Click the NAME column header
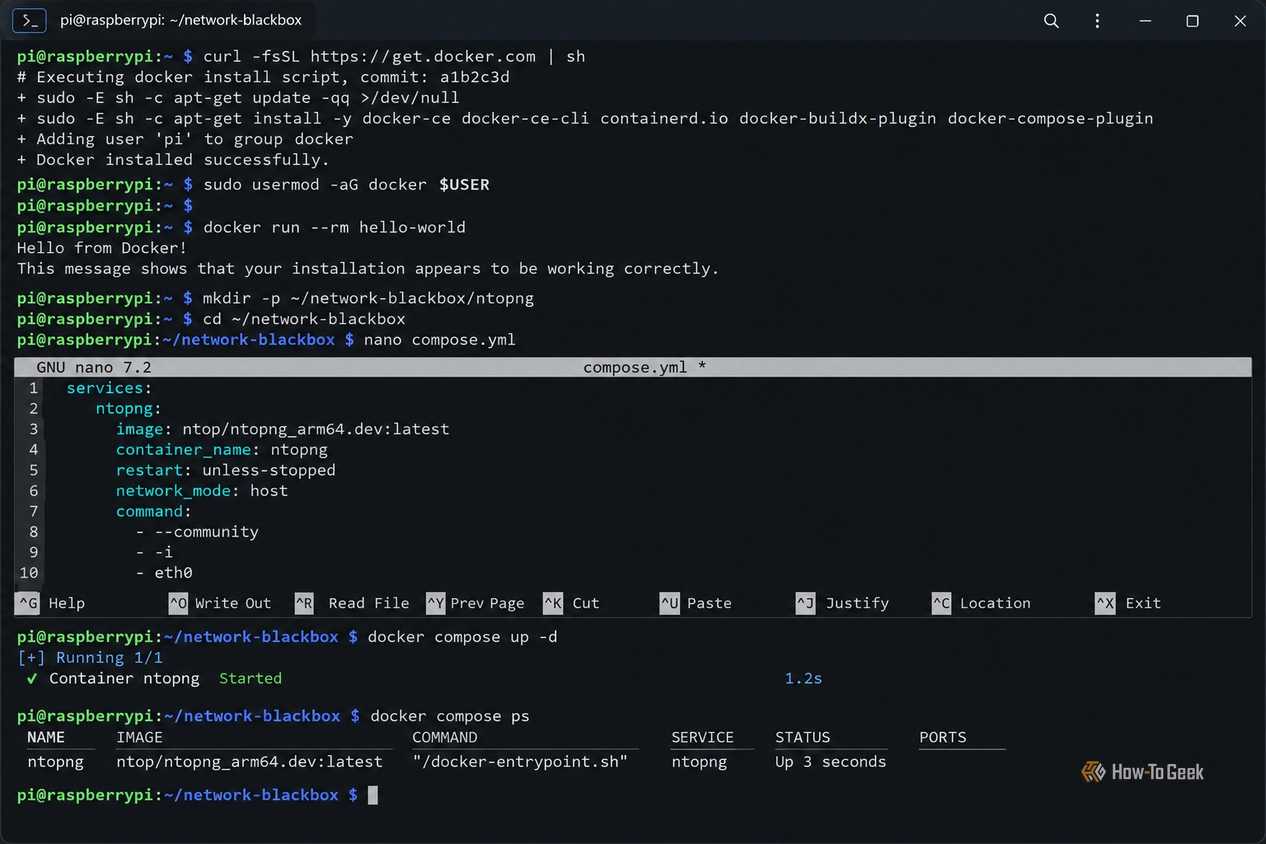 pyautogui.click(x=46, y=737)
